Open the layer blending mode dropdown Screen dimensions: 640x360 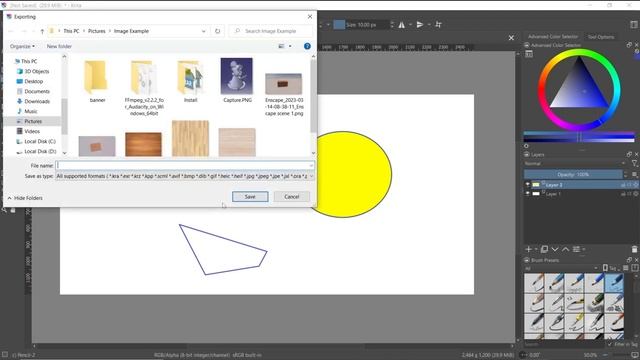(576, 163)
